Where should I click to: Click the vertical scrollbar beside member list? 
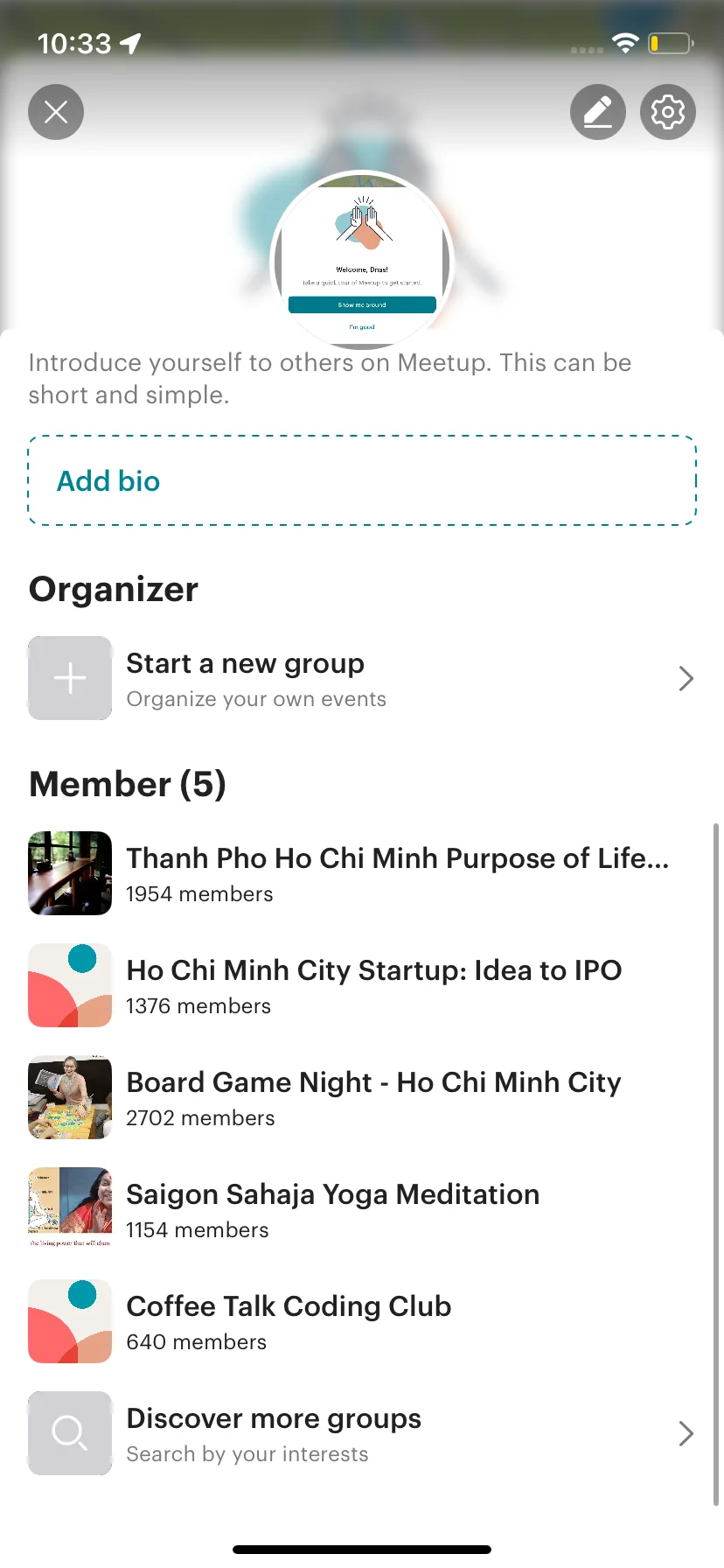tap(716, 1164)
